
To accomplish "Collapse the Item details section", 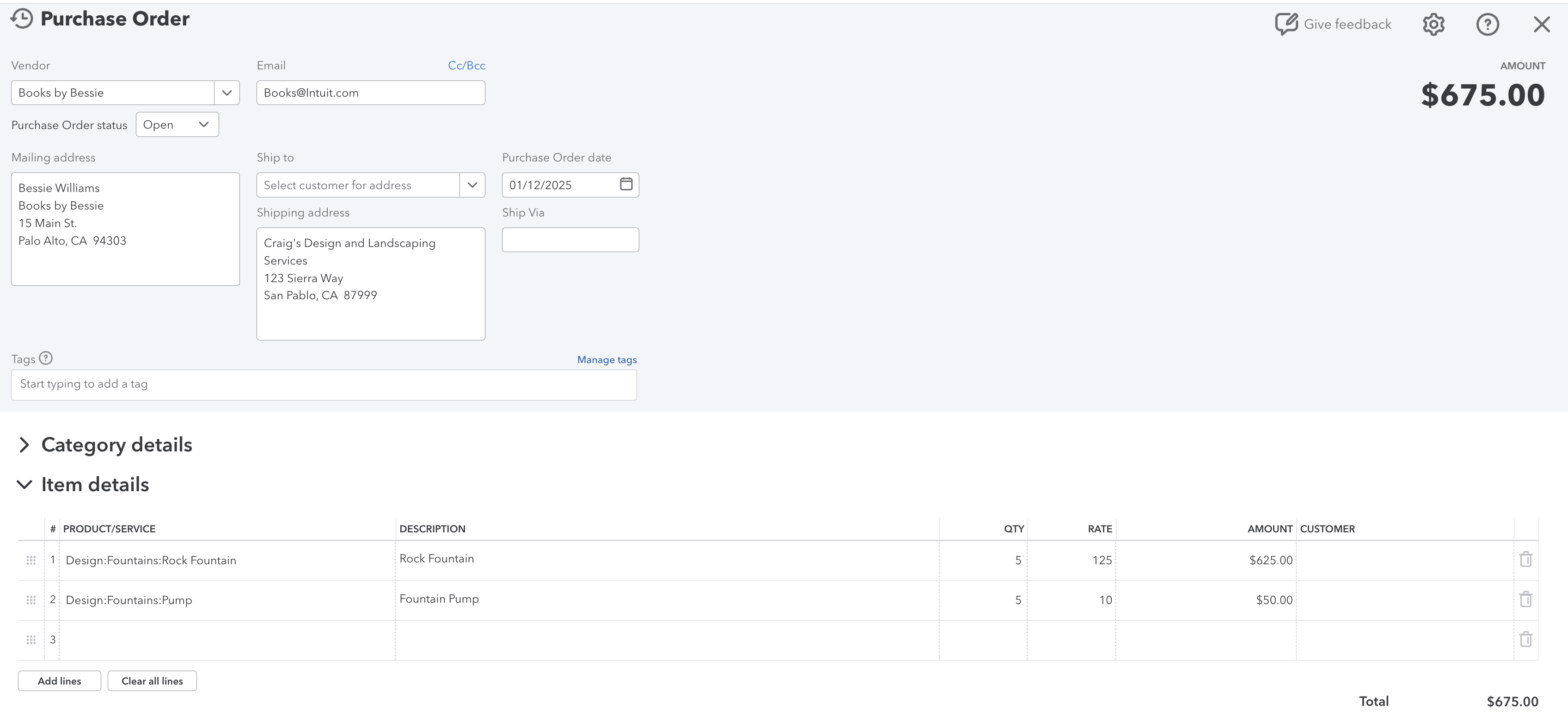I will click(24, 485).
